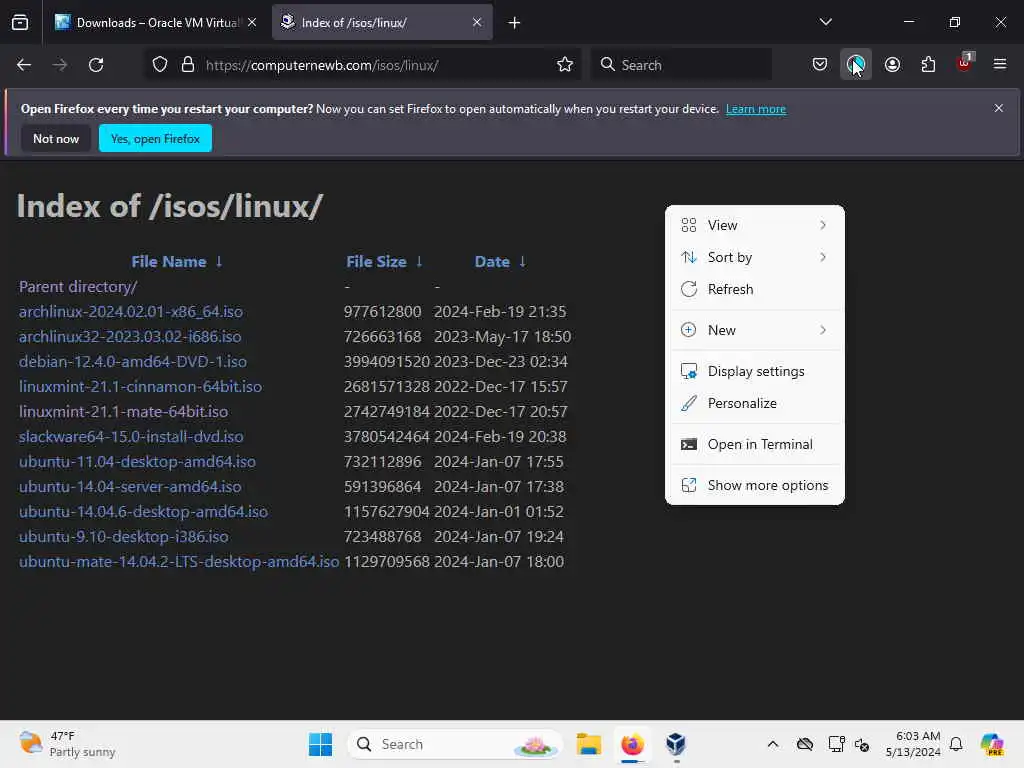1024x768 pixels.
Task: Download debian-12.4.0-amd64-DVD-1.iso
Action: (133, 361)
